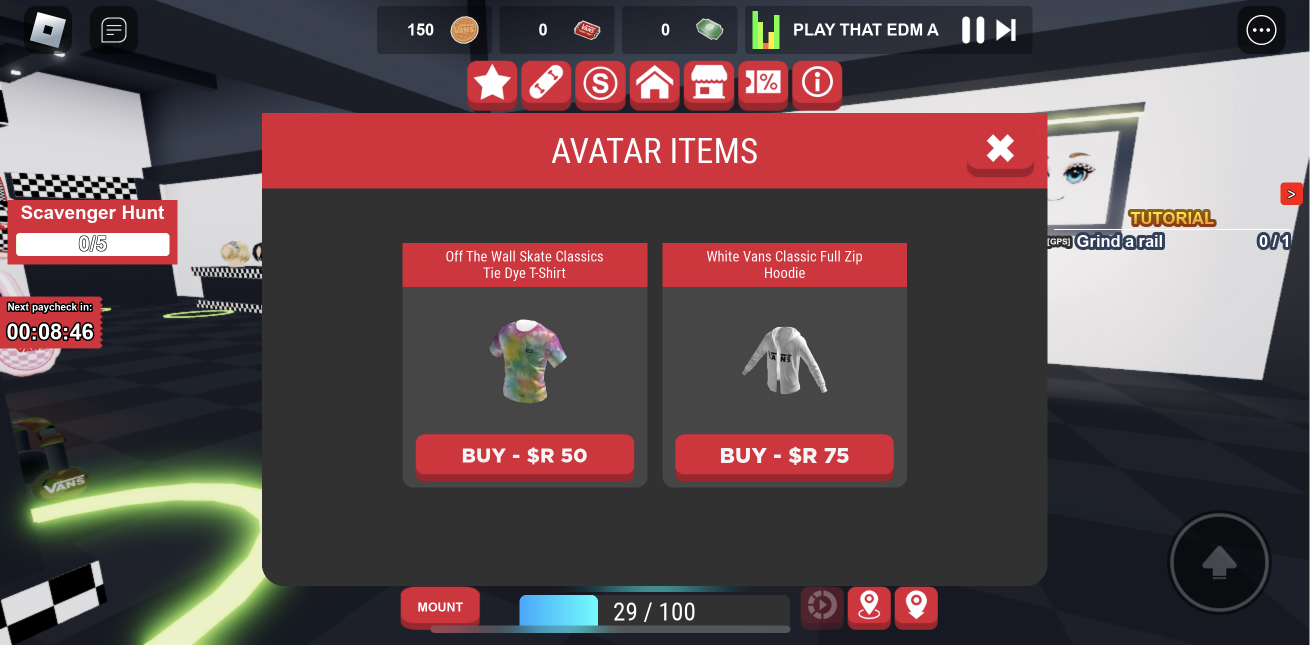Expand the tutorial panel red arrow
The height and width of the screenshot is (646, 1310).
coord(1291,194)
